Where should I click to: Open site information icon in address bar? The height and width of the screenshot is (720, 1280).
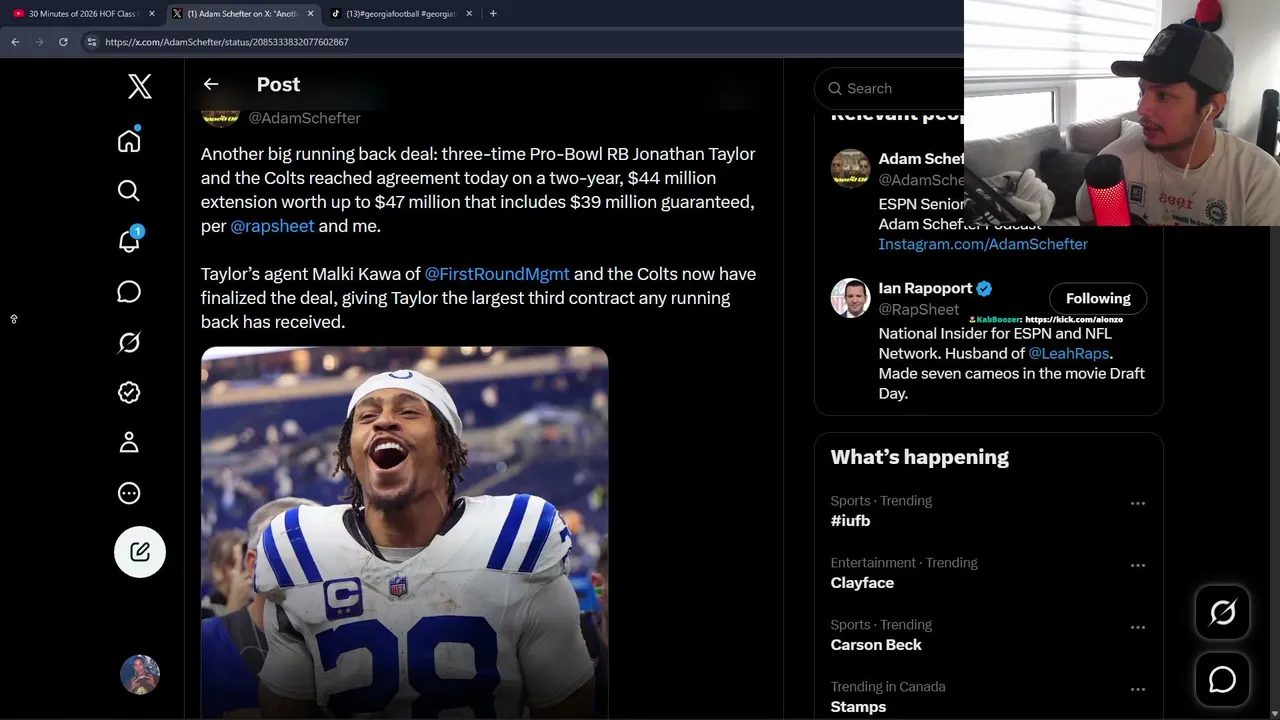[x=91, y=42]
